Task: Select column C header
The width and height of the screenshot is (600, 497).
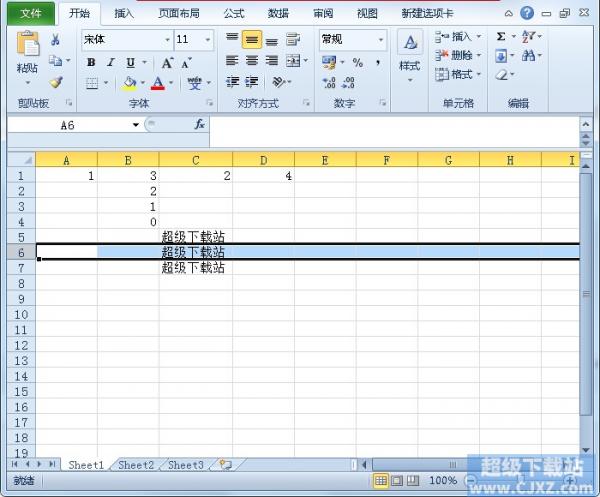Action: click(x=196, y=160)
